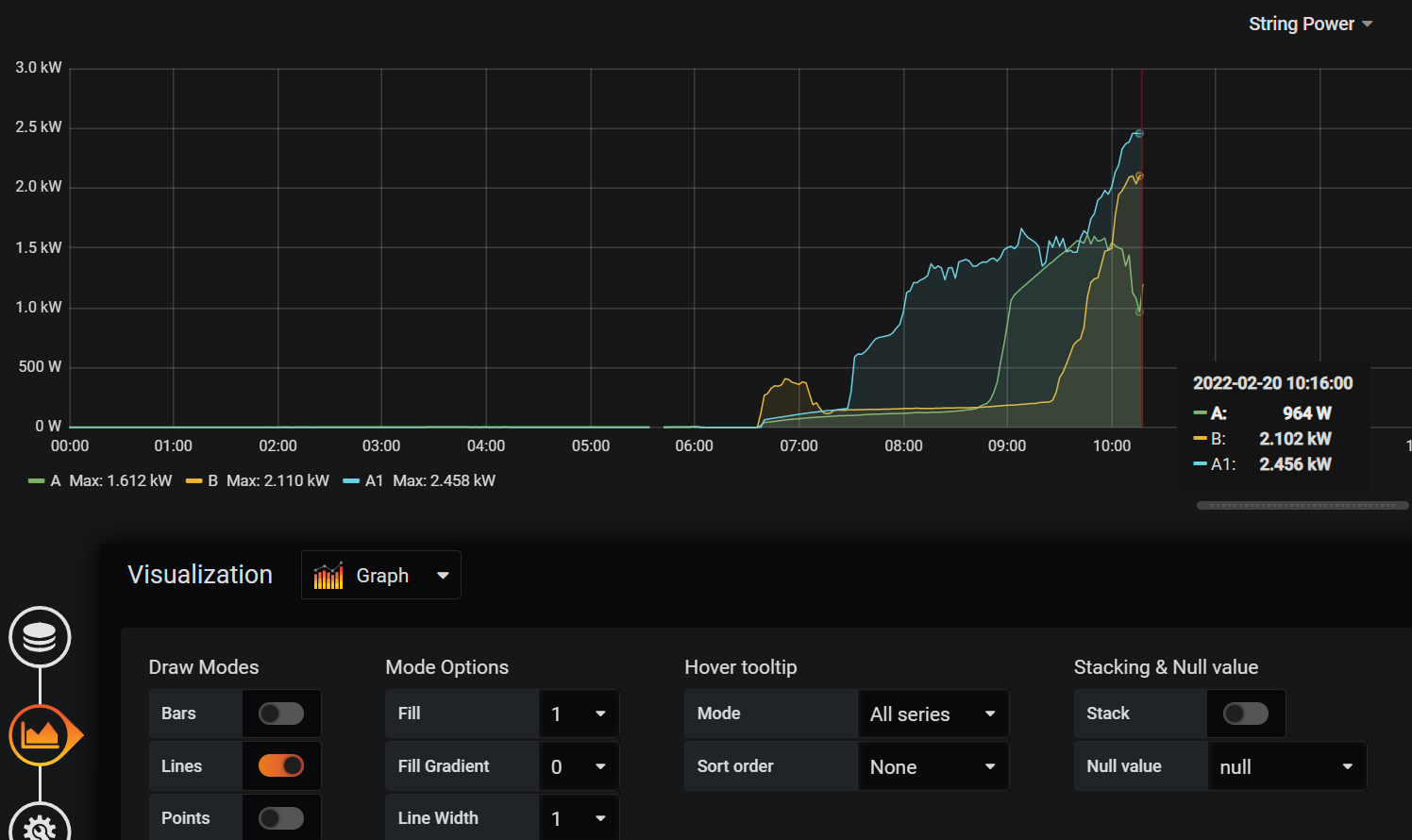This screenshot has width=1412, height=840.
Task: Open the Graph visualization picker dropdown
Action: tap(381, 575)
